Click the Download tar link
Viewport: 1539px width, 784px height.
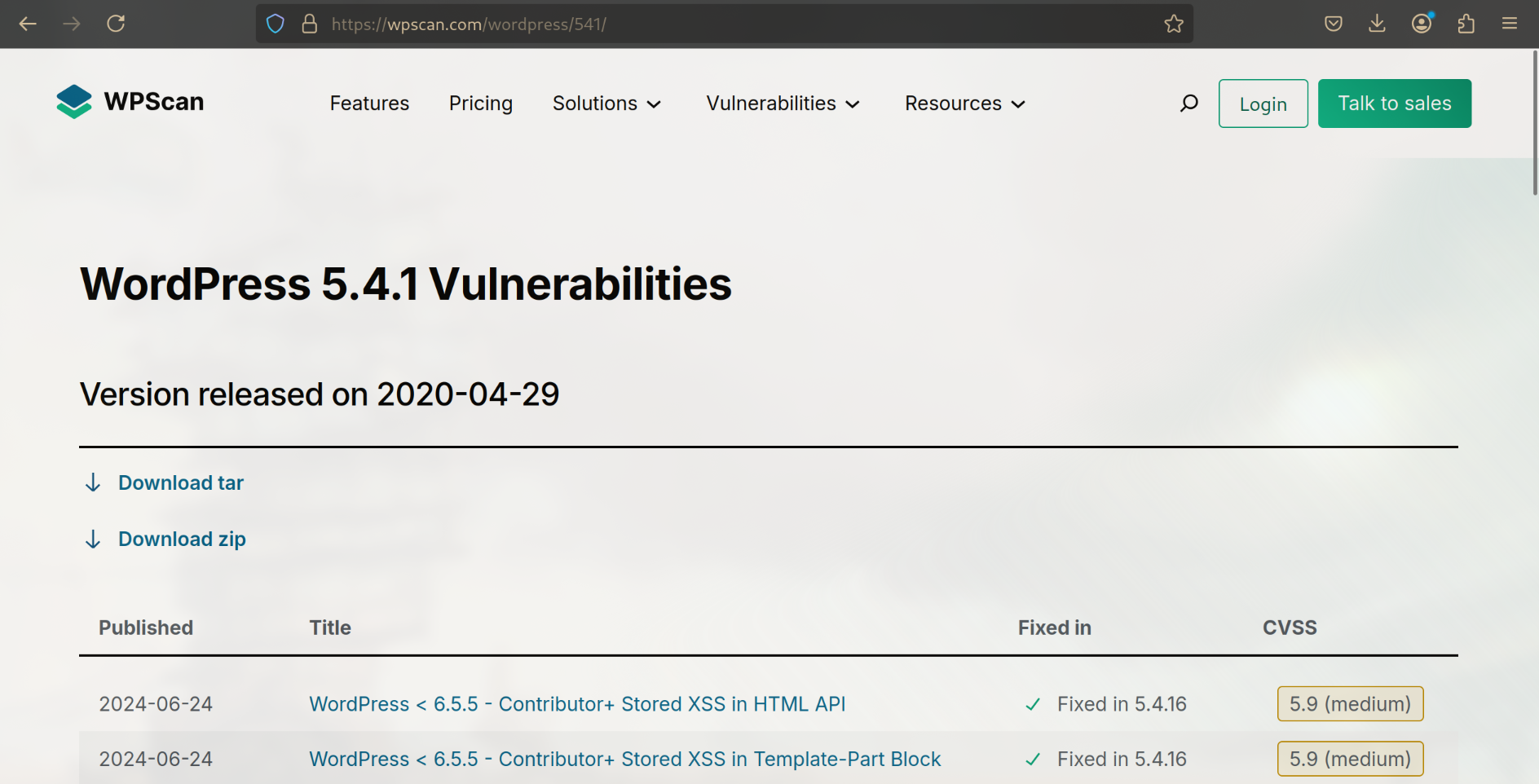click(180, 483)
